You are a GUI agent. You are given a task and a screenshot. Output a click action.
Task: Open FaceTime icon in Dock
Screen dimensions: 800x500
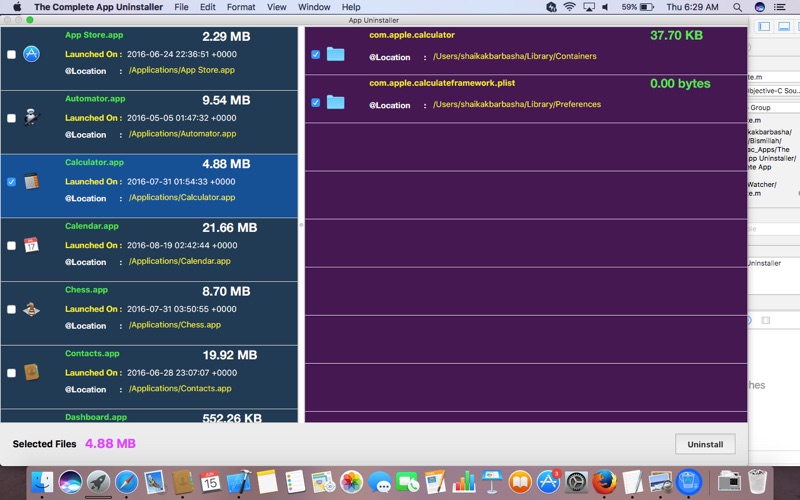click(407, 482)
